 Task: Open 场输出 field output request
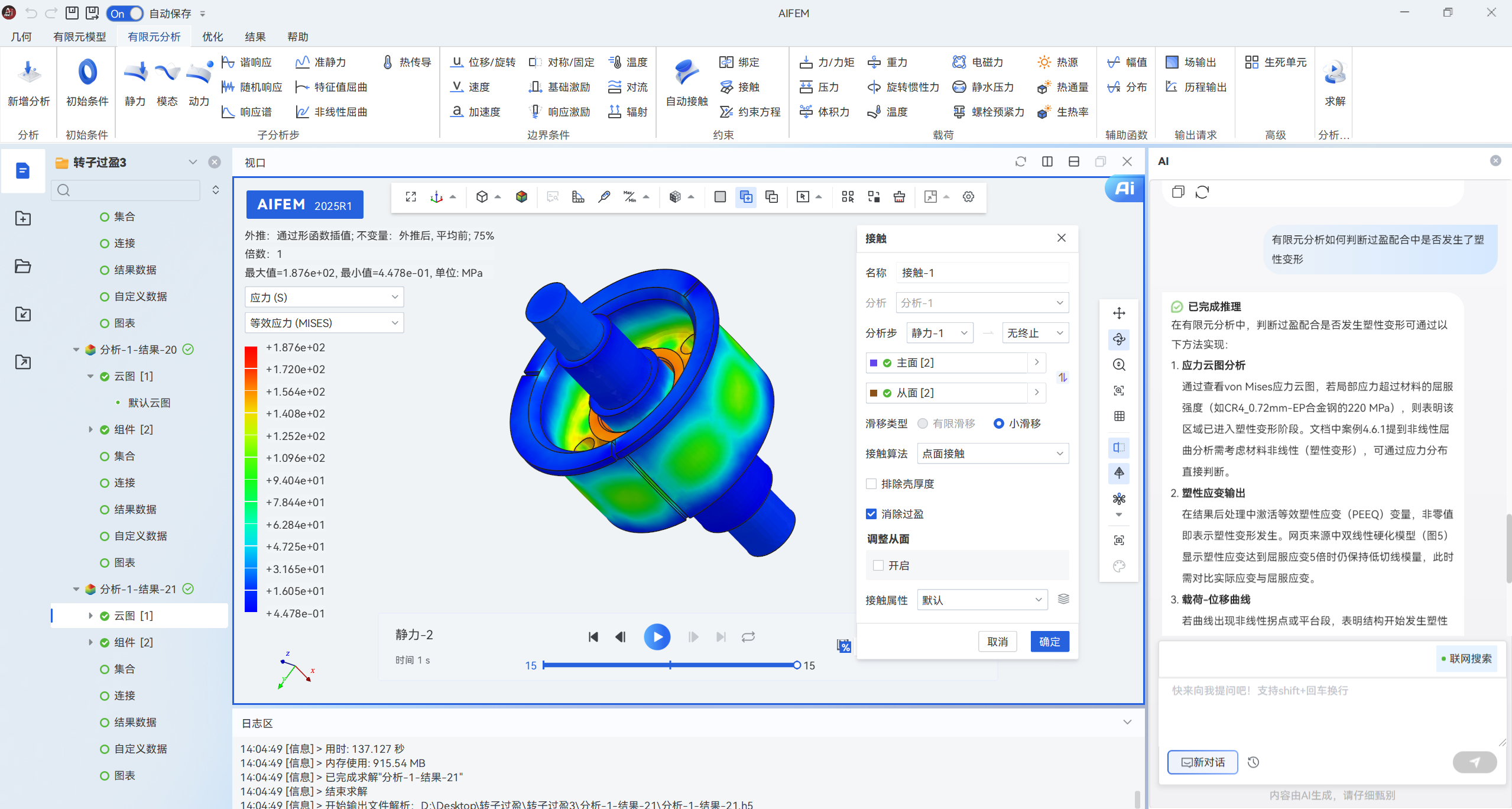point(1191,62)
